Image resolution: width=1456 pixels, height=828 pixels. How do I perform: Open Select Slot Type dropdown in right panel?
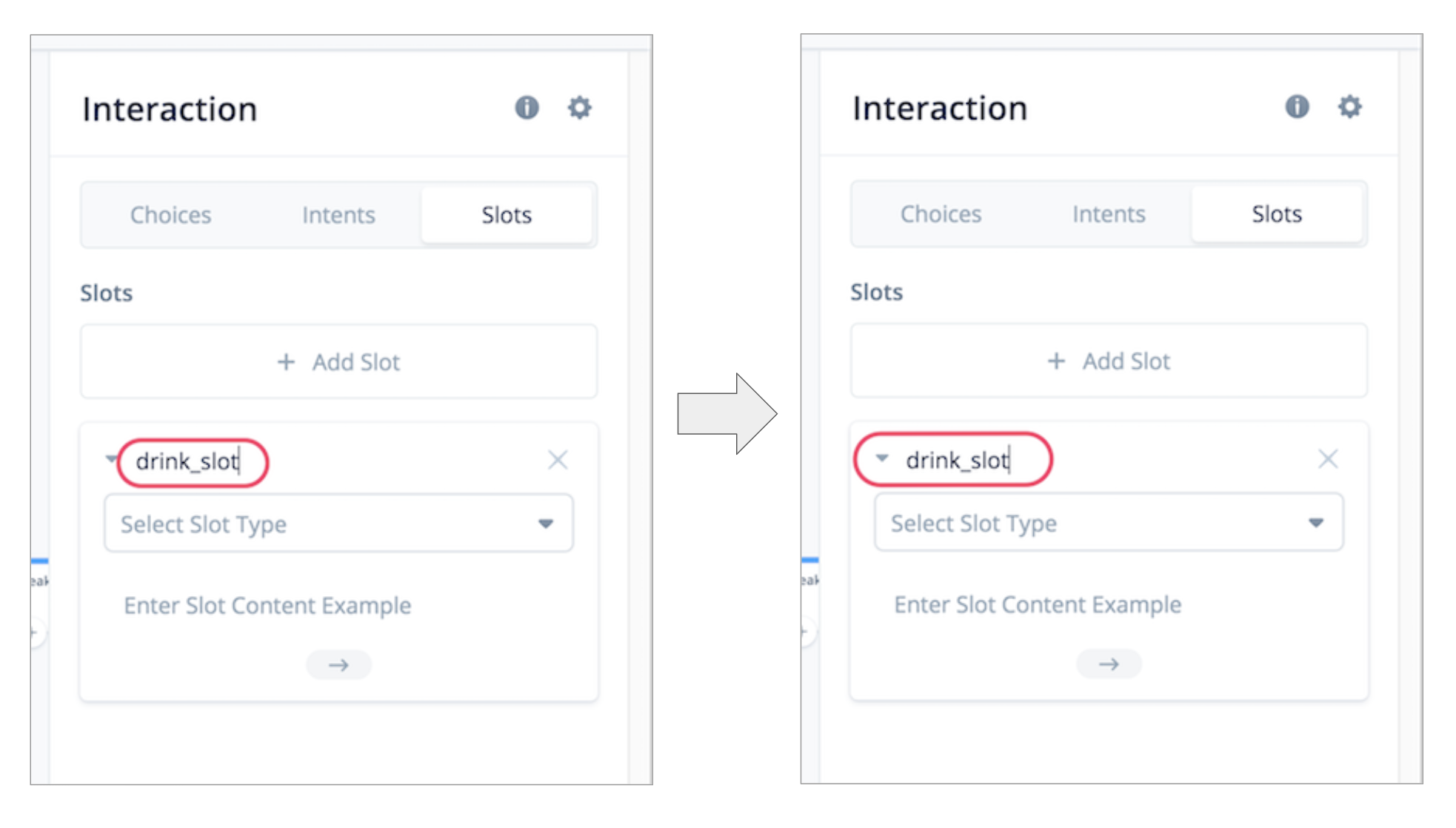(x=1109, y=523)
